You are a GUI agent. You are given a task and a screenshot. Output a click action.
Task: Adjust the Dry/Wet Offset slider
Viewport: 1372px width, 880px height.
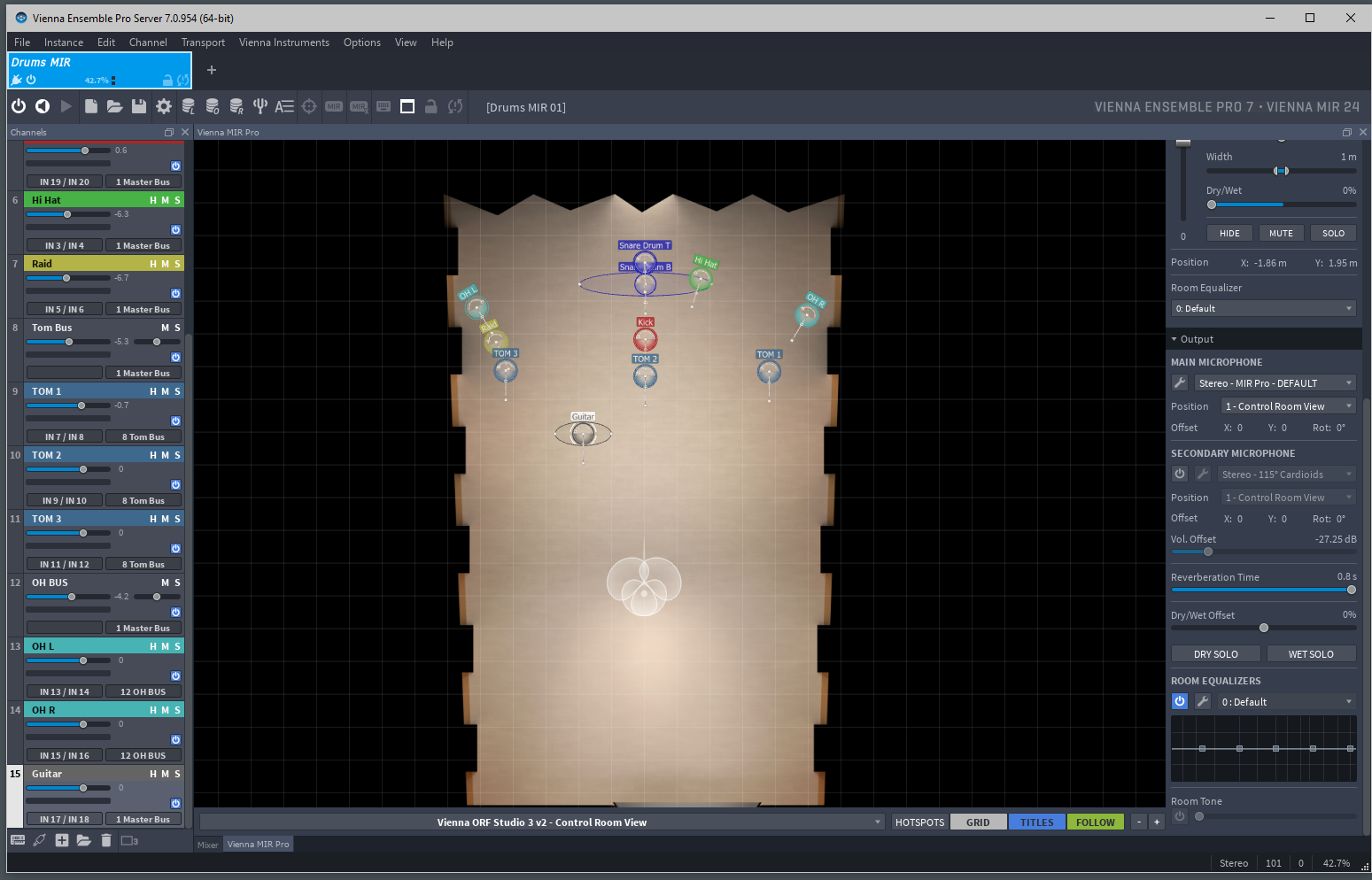[x=1264, y=628]
